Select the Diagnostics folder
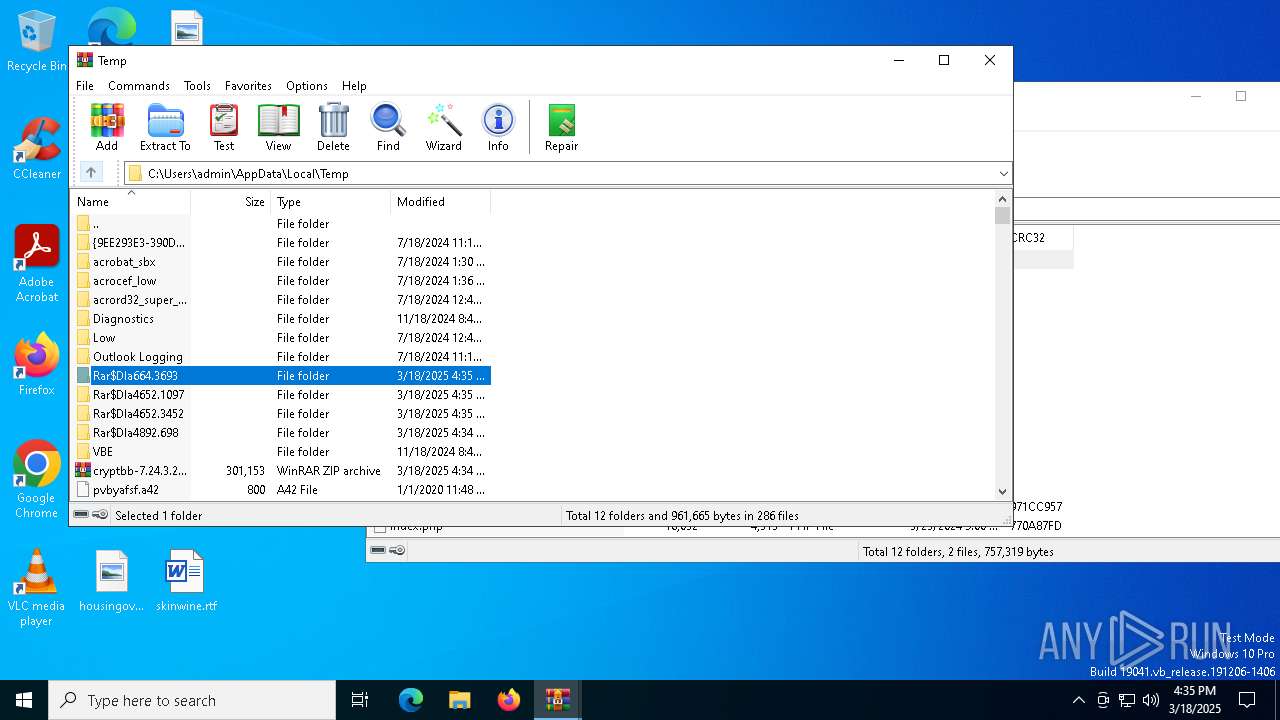The width and height of the screenshot is (1280, 720). pyautogui.click(x=282, y=319)
